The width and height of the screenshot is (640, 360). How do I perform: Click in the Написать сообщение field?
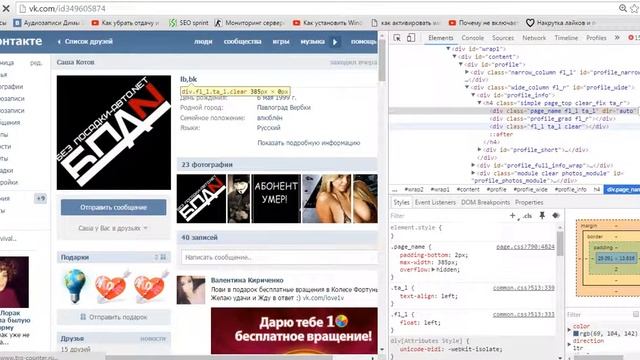pos(278,258)
